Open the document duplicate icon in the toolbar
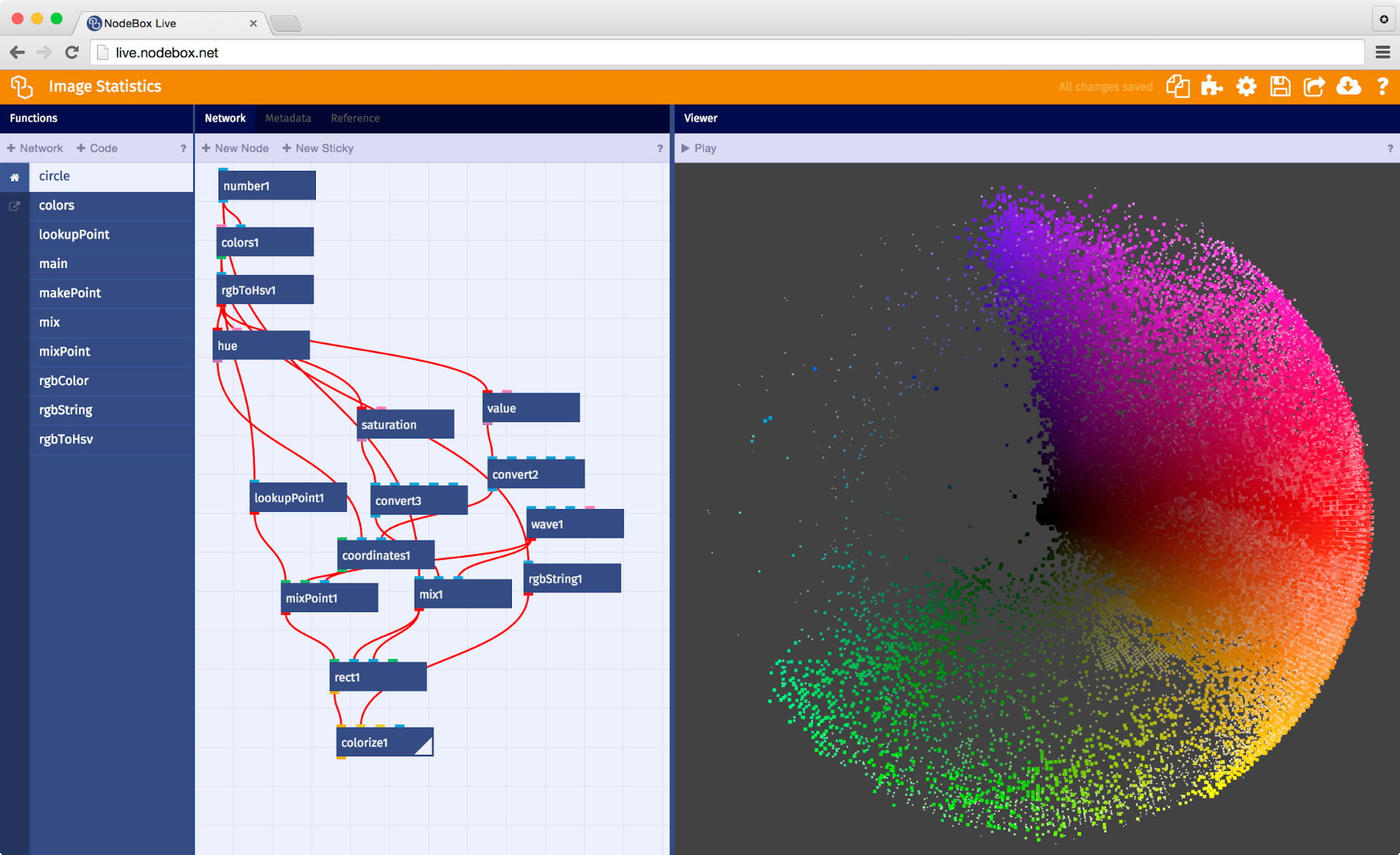The width and height of the screenshot is (1400, 855). pyautogui.click(x=1178, y=86)
